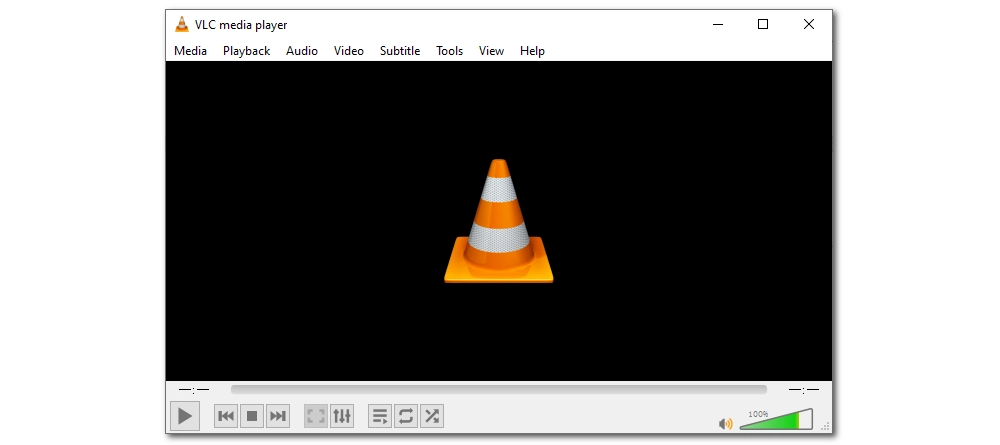Click the large VLC cone in the video area
Viewport: 1000px width, 445px height.
[x=499, y=221]
